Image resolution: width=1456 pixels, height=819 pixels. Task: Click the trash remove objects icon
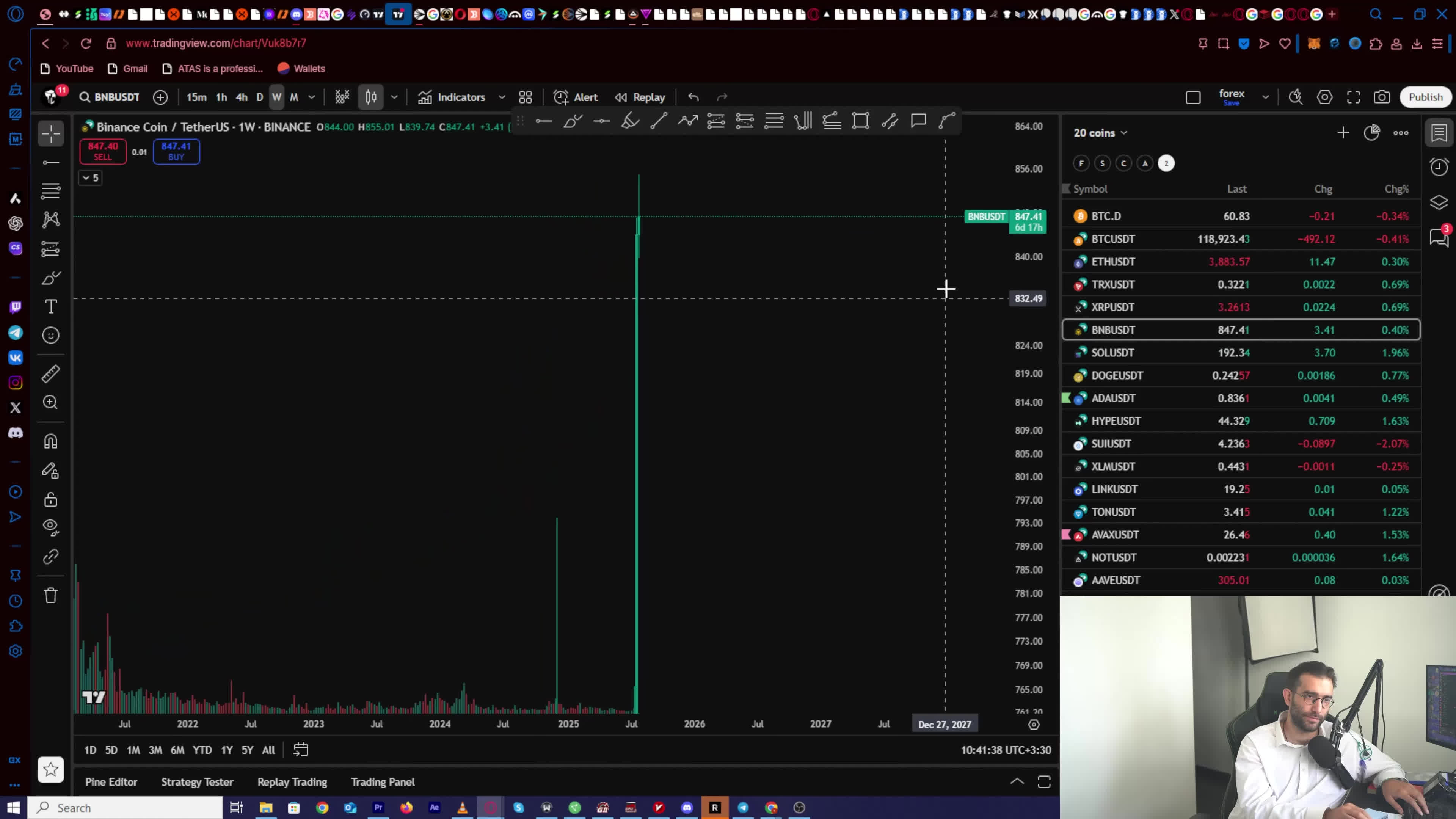[51, 595]
